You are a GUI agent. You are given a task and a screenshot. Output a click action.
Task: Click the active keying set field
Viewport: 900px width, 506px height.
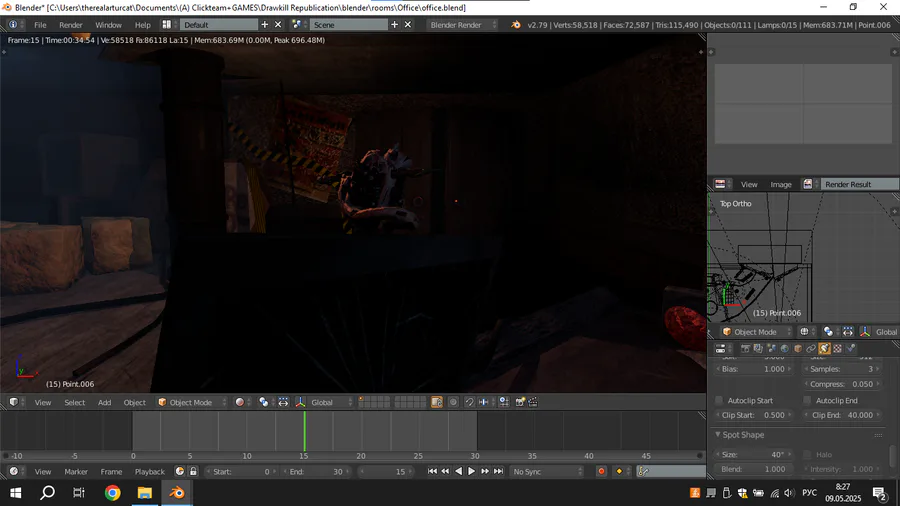click(x=670, y=472)
